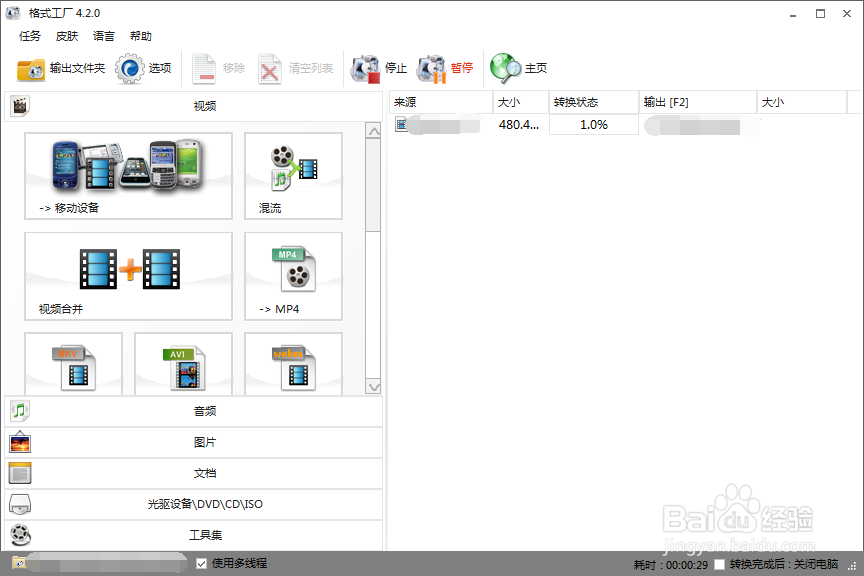
Task: Click the document icon beside 文档
Action: 20,473
